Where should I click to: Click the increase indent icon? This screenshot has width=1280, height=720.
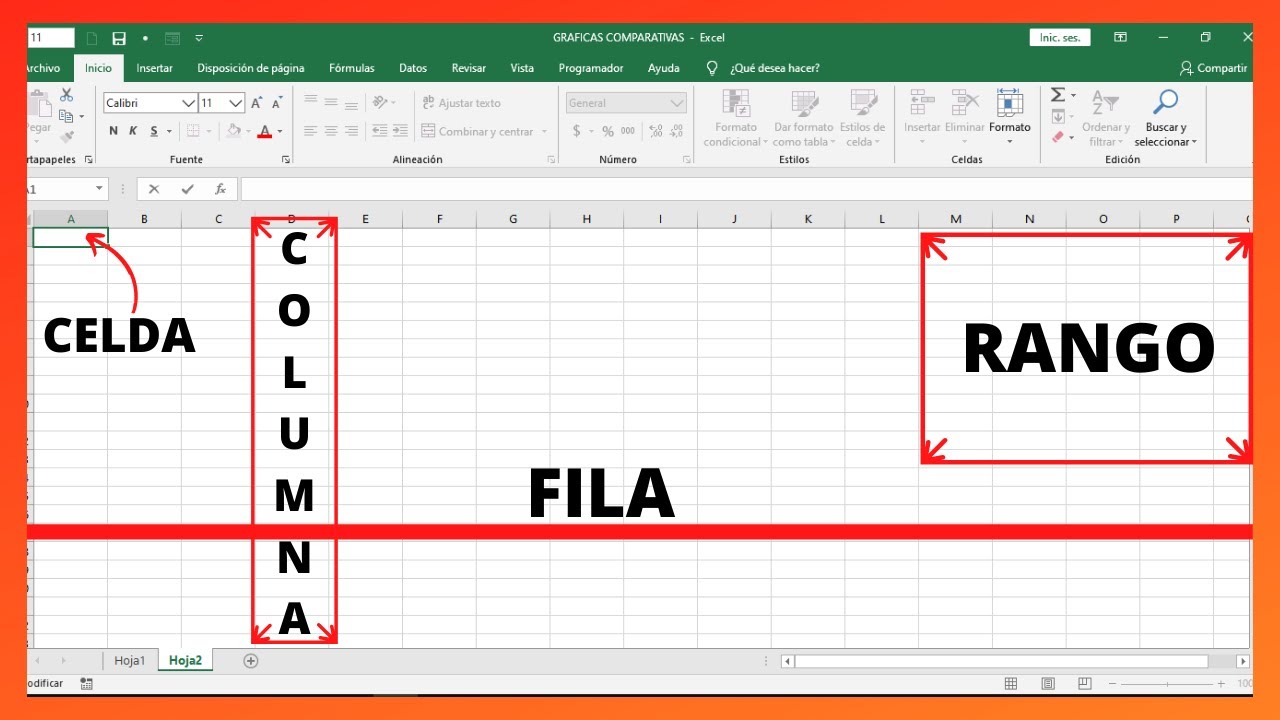401,131
